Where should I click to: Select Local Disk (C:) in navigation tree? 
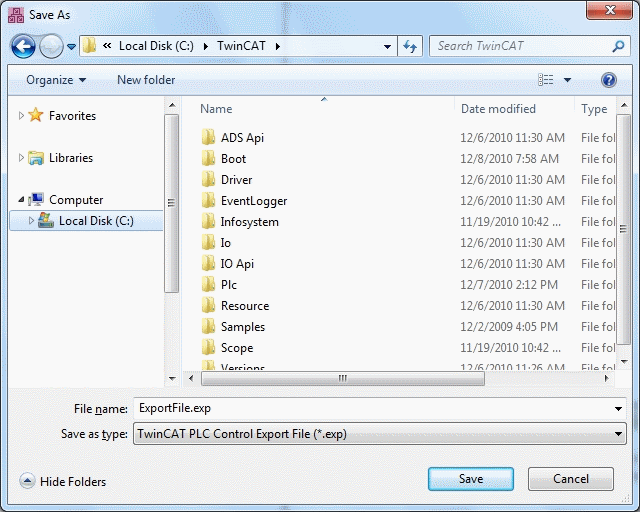click(96, 221)
